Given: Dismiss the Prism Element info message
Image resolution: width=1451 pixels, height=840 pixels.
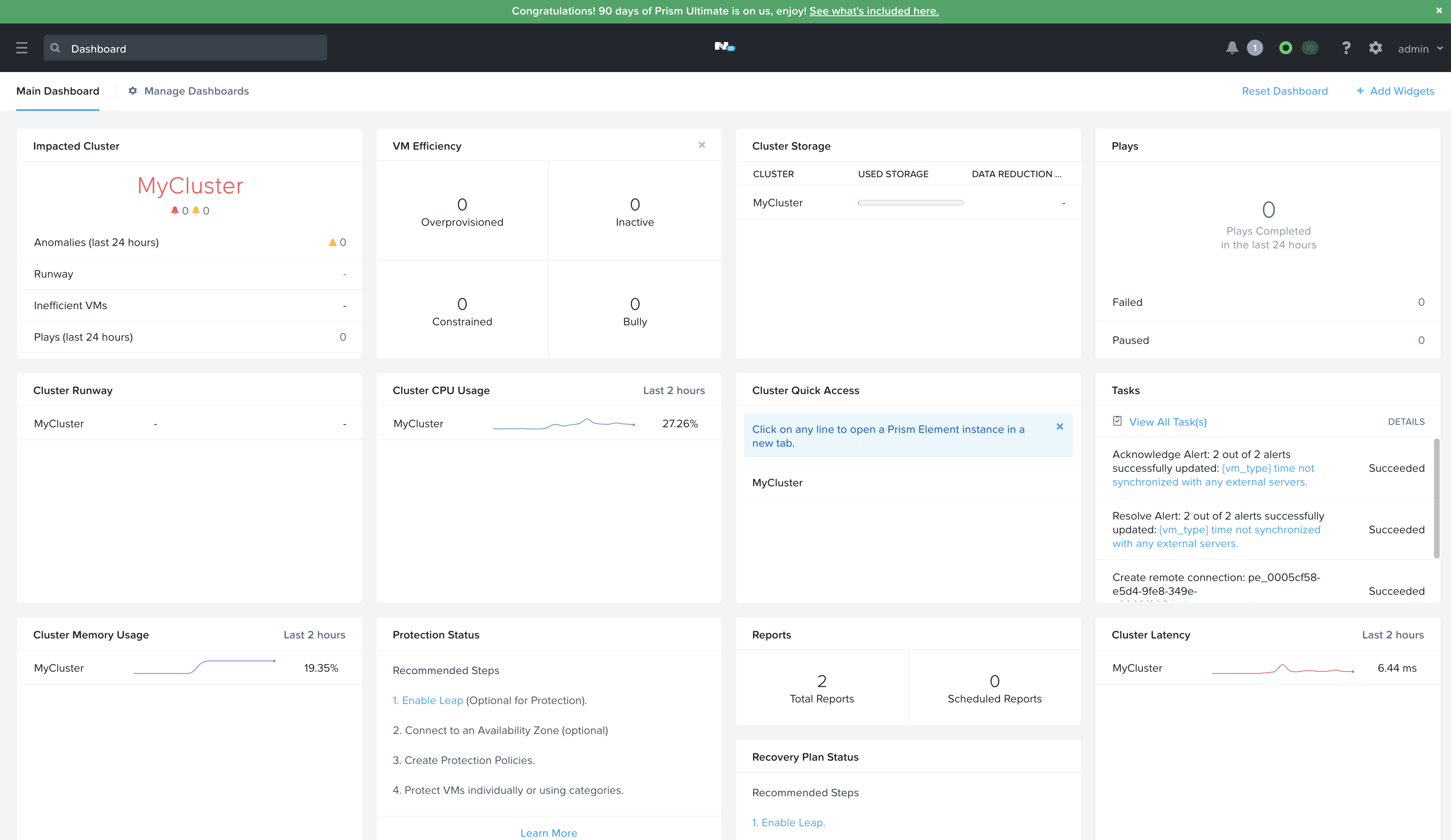Looking at the screenshot, I should tap(1060, 426).
